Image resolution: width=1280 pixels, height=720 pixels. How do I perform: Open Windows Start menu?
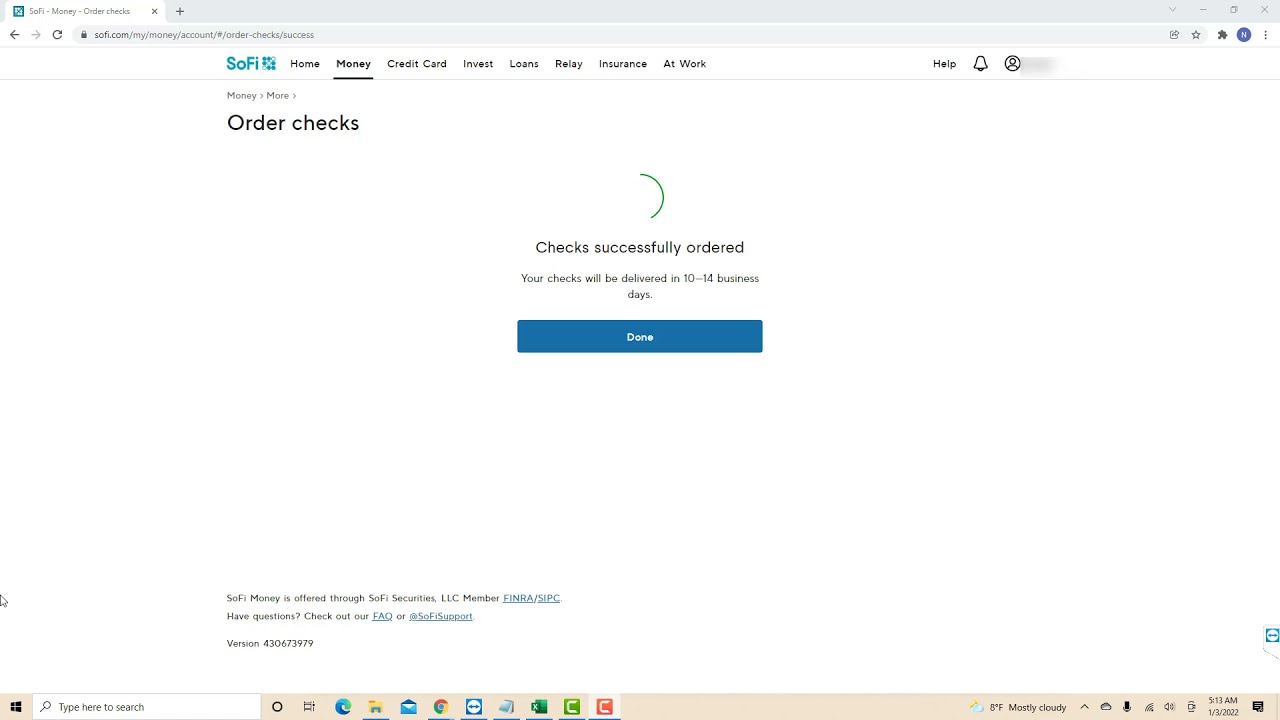(x=16, y=707)
